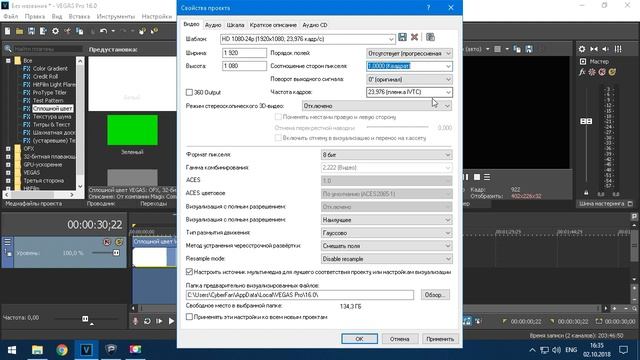
Task: Delete template with the red X icon
Action: (x=414, y=37)
